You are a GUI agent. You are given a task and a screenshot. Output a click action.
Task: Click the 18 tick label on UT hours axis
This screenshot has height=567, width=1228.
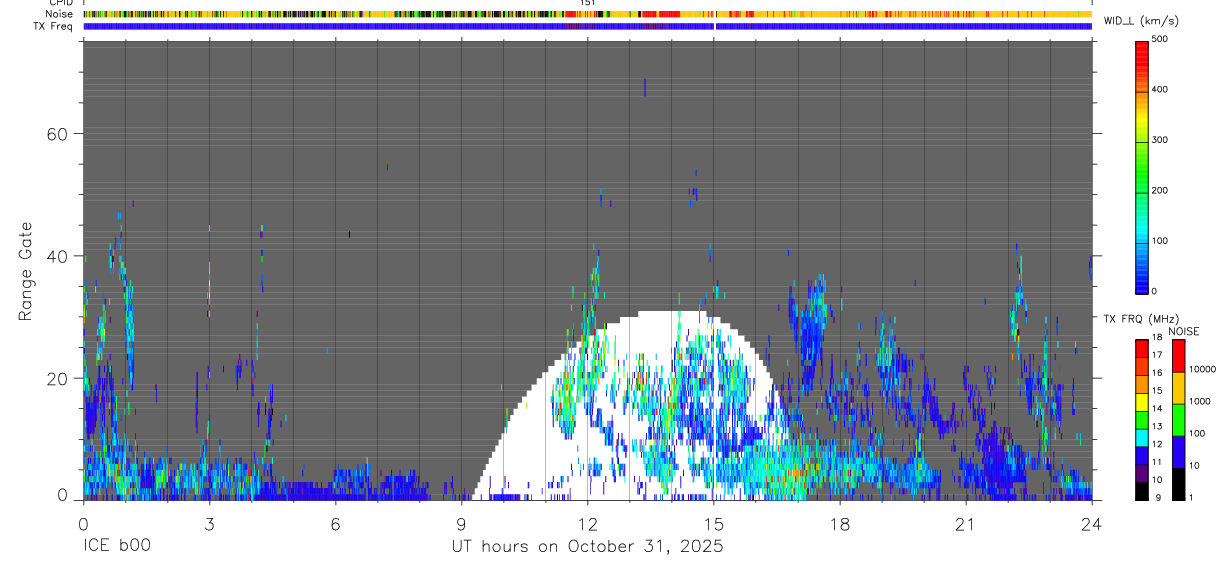[839, 524]
